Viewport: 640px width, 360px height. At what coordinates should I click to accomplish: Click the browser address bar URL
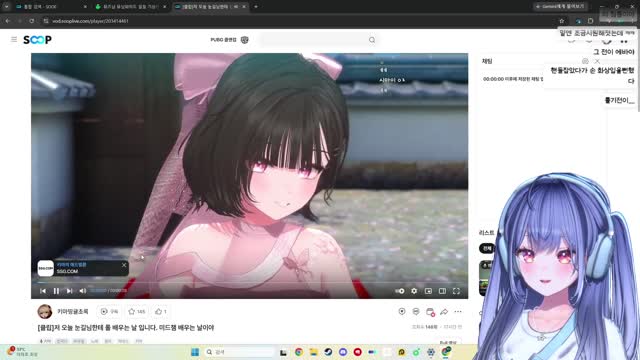point(90,21)
